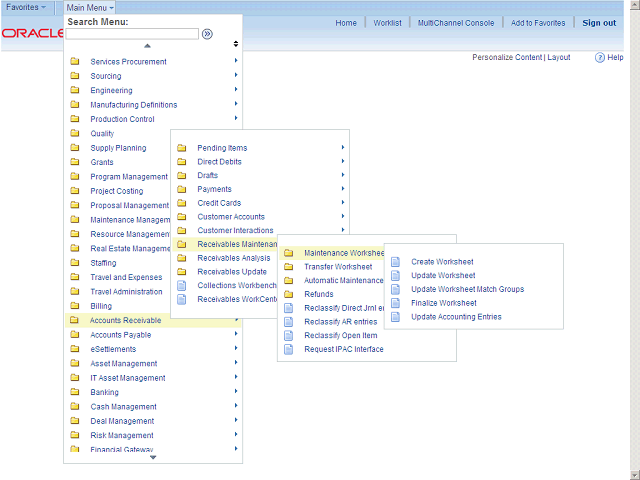Expand Customer Accounts submenu arrow
The image size is (640, 480).
343,216
